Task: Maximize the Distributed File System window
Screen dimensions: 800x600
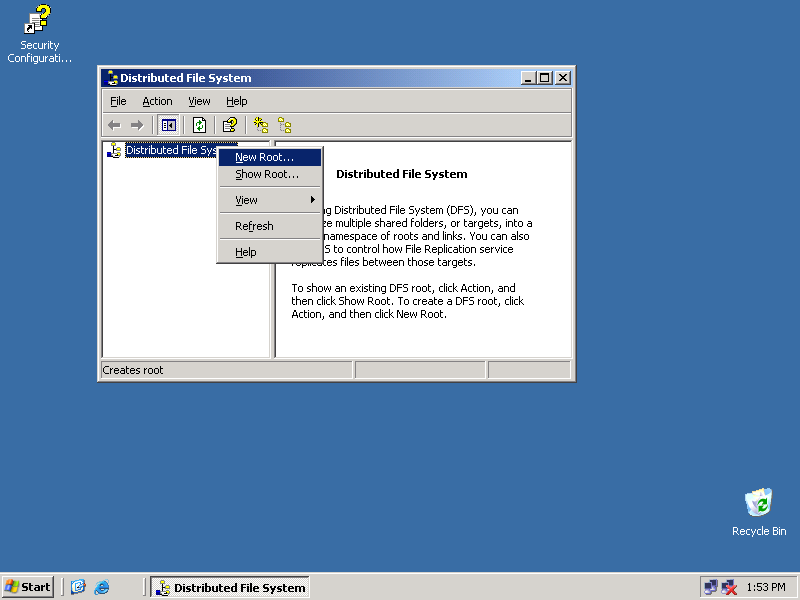Action: [x=544, y=78]
